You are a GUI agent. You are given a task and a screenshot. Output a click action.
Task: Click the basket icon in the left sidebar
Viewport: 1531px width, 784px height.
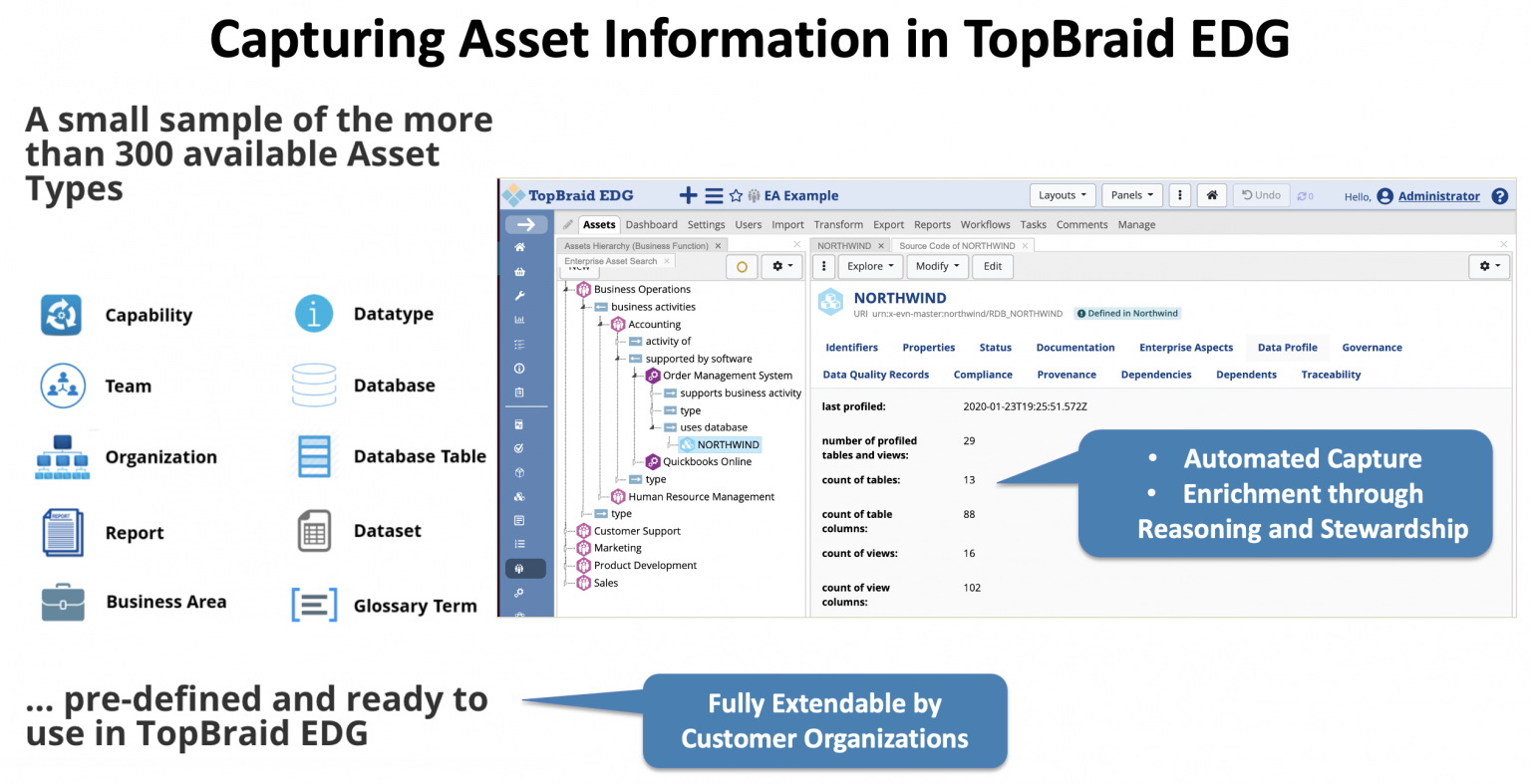point(519,272)
